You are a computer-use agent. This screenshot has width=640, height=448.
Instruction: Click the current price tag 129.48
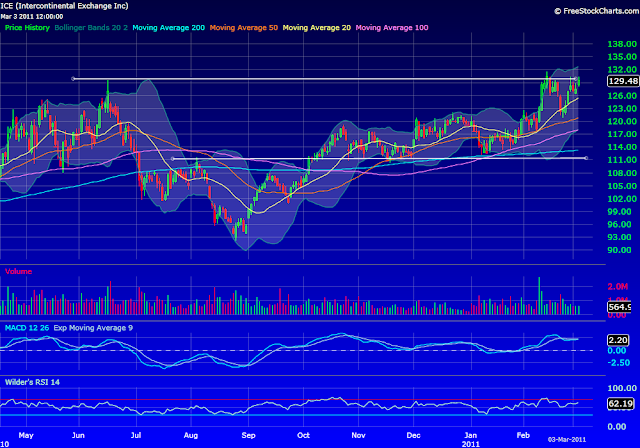pyautogui.click(x=623, y=81)
